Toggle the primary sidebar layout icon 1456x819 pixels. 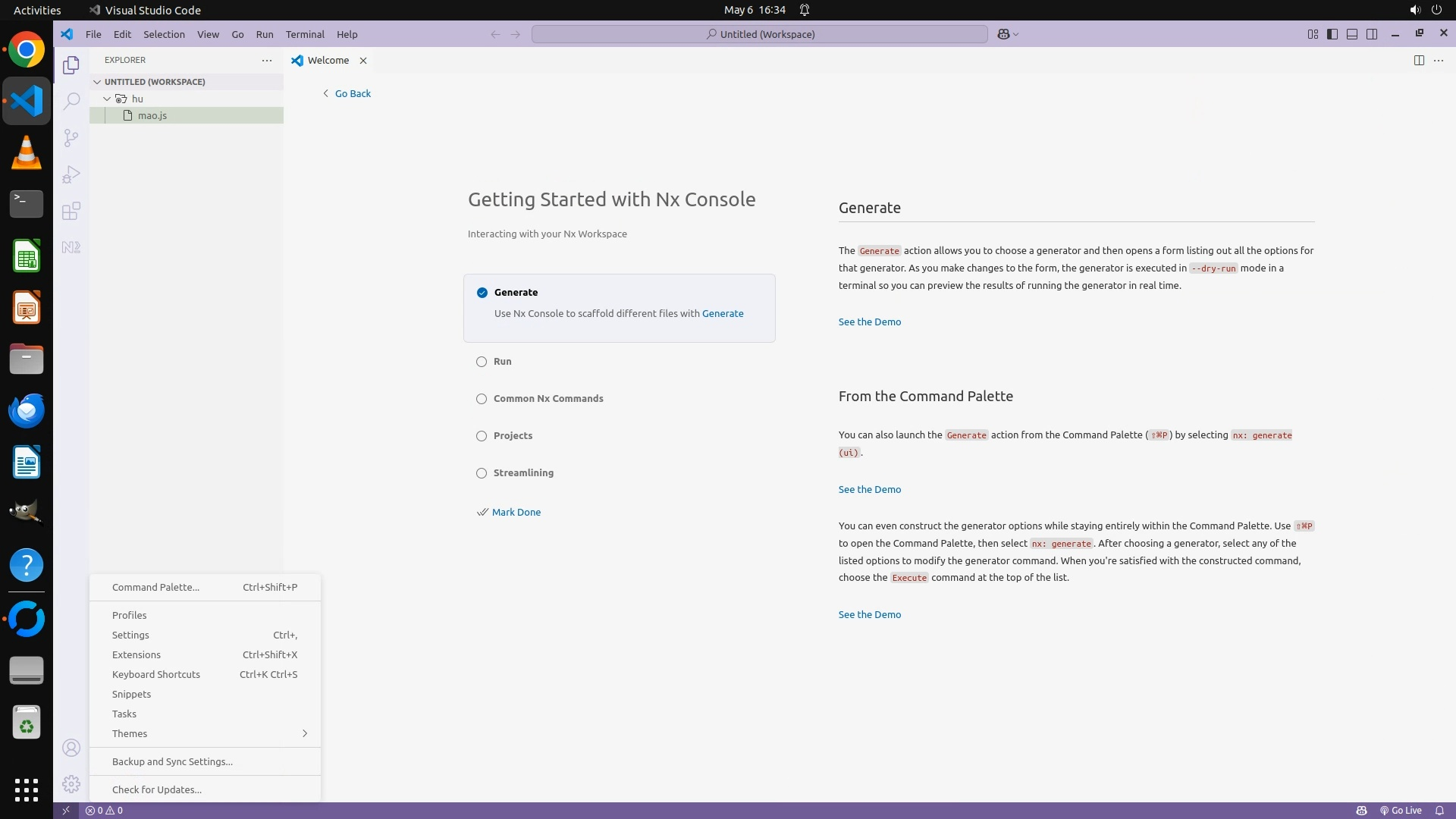click(x=1332, y=34)
